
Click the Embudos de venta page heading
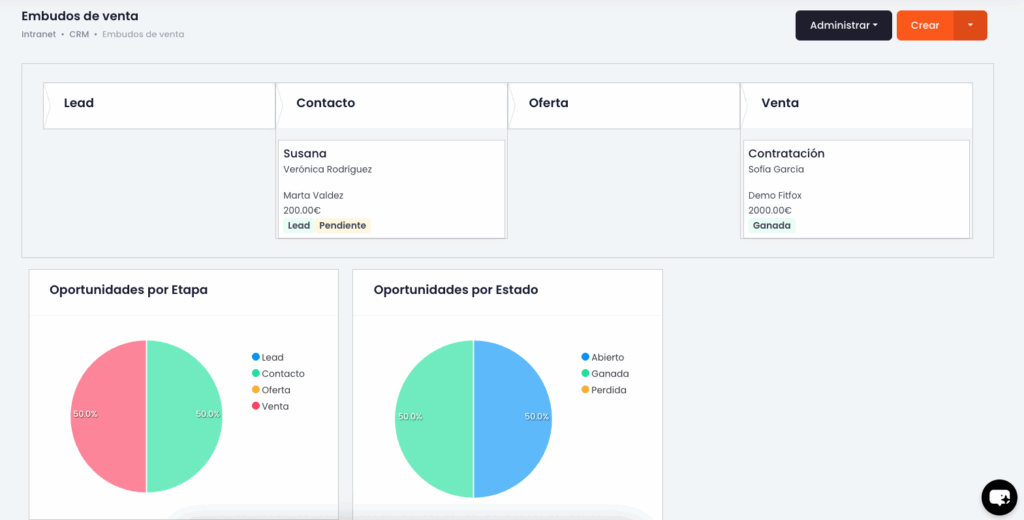(80, 16)
